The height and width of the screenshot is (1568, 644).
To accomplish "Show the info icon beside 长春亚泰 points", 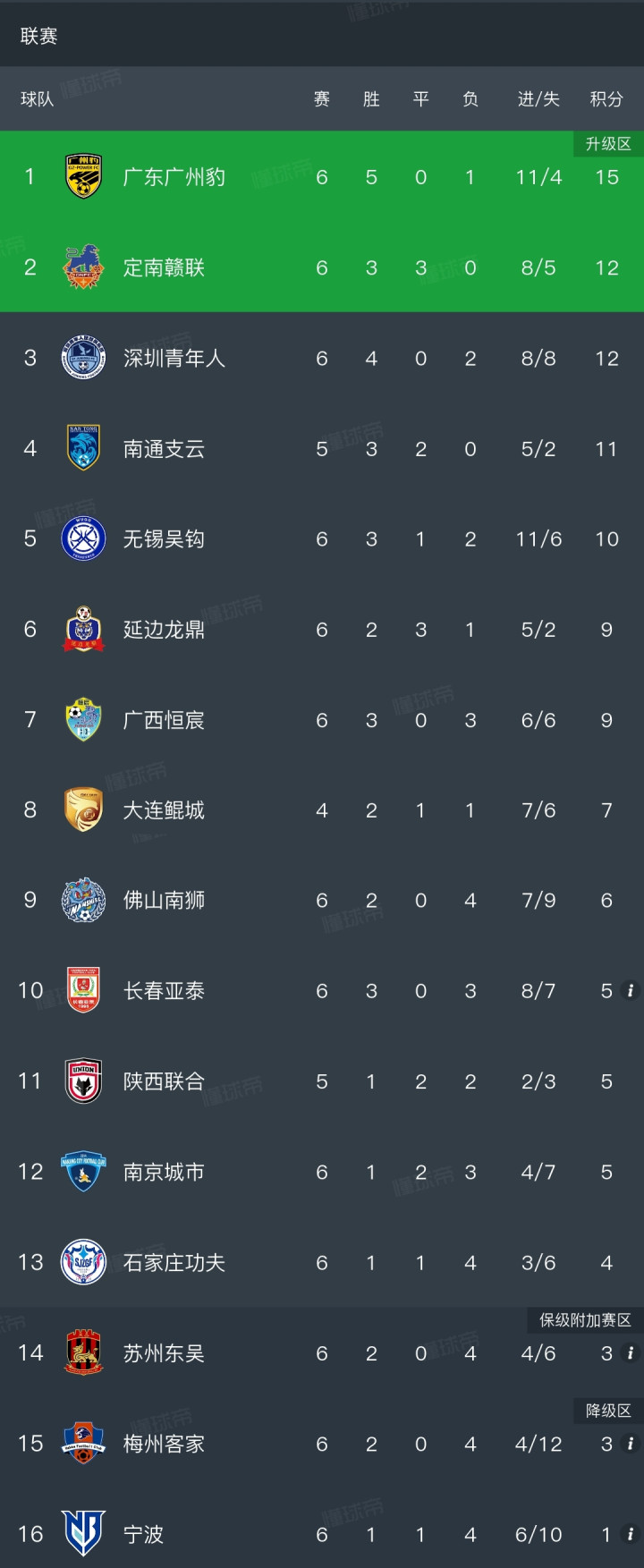I will pos(630,990).
